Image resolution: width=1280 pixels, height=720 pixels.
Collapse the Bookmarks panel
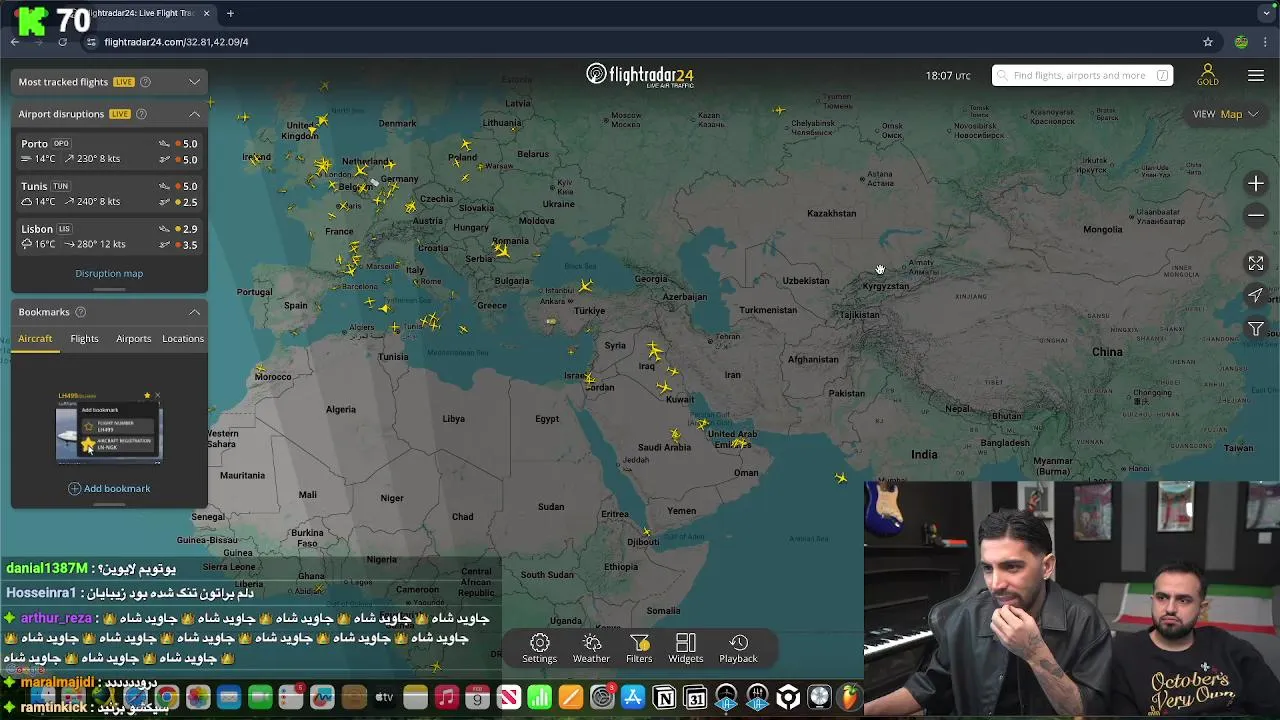click(x=194, y=312)
